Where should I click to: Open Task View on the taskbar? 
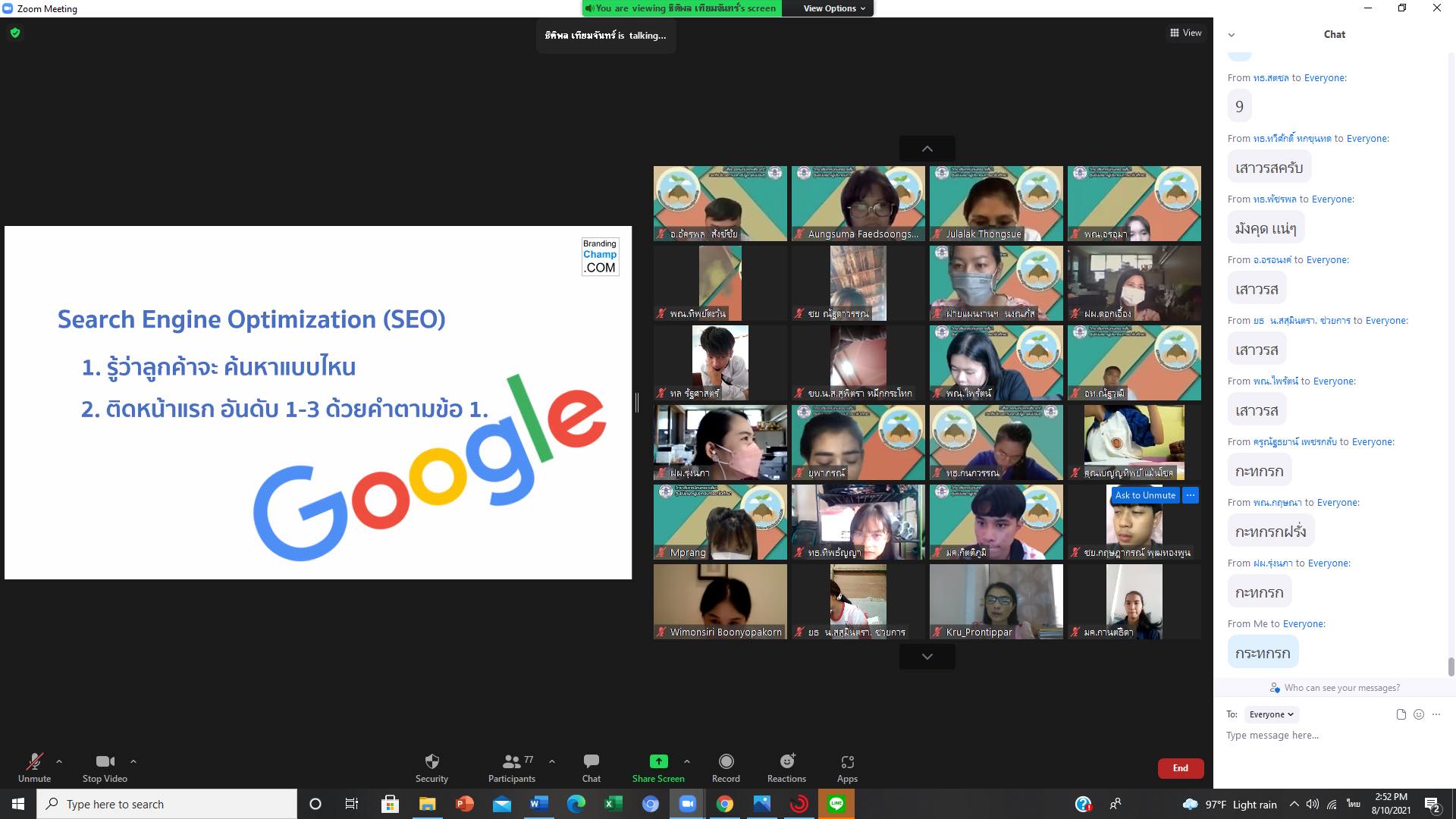pos(352,804)
